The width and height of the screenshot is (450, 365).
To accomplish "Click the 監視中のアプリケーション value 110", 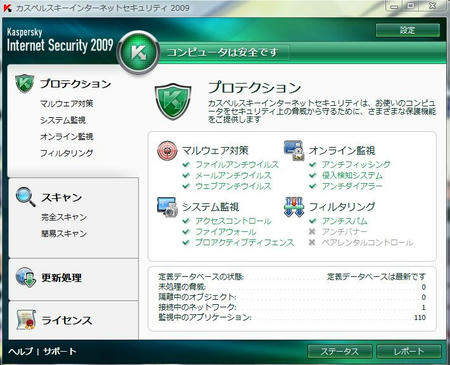I will coord(420,317).
